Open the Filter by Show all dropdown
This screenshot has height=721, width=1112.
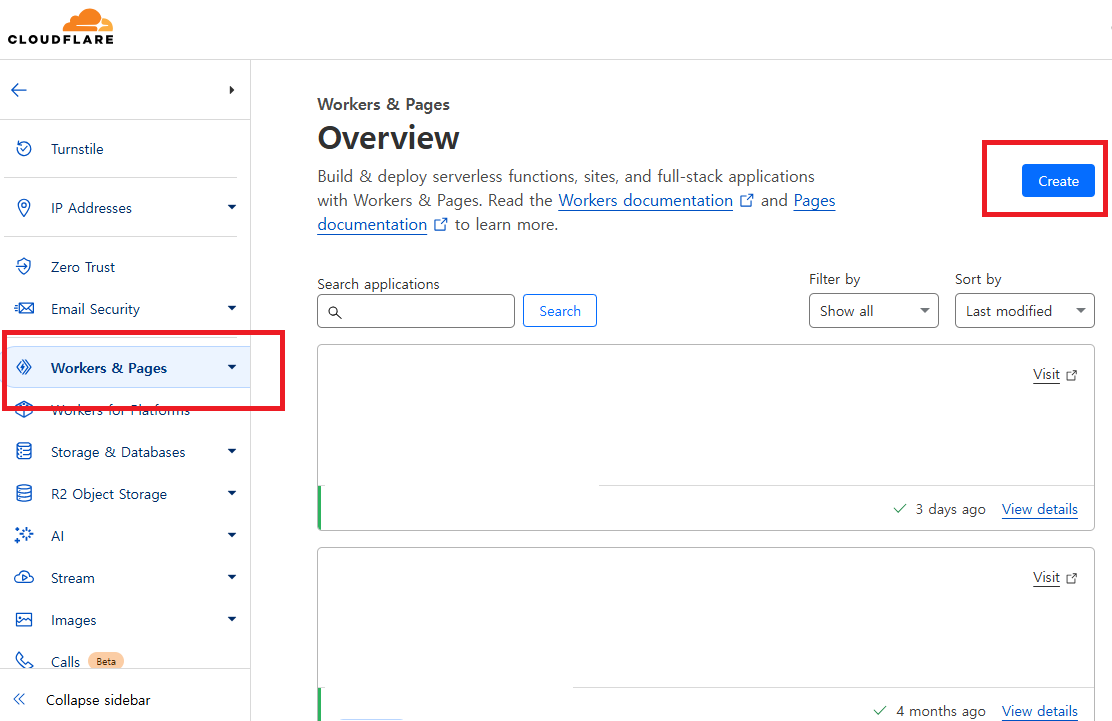(874, 311)
